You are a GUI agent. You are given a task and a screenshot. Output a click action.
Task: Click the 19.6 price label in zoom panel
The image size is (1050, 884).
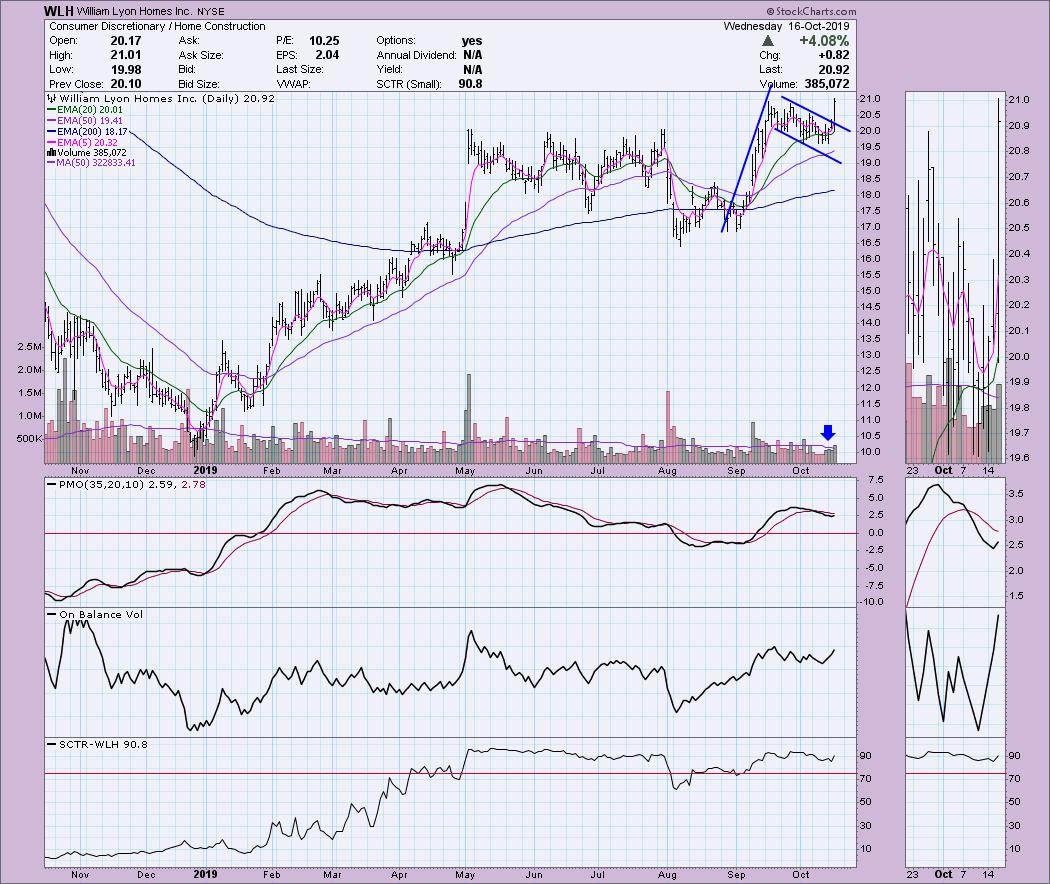coord(1018,458)
